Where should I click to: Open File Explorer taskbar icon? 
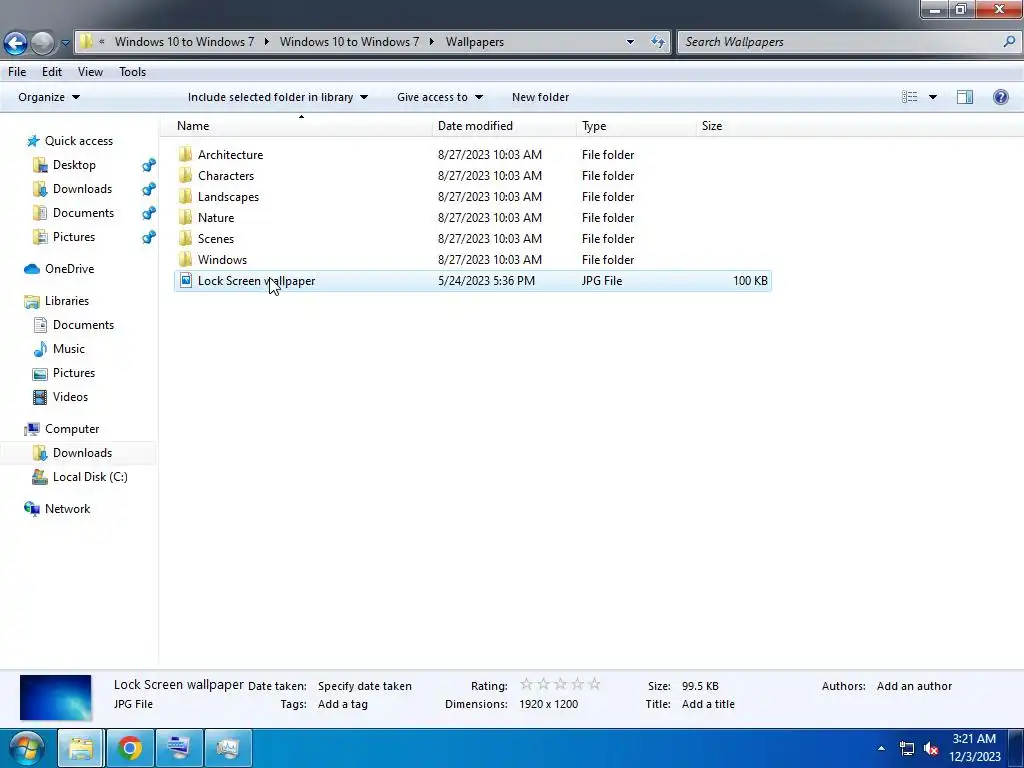[81, 748]
